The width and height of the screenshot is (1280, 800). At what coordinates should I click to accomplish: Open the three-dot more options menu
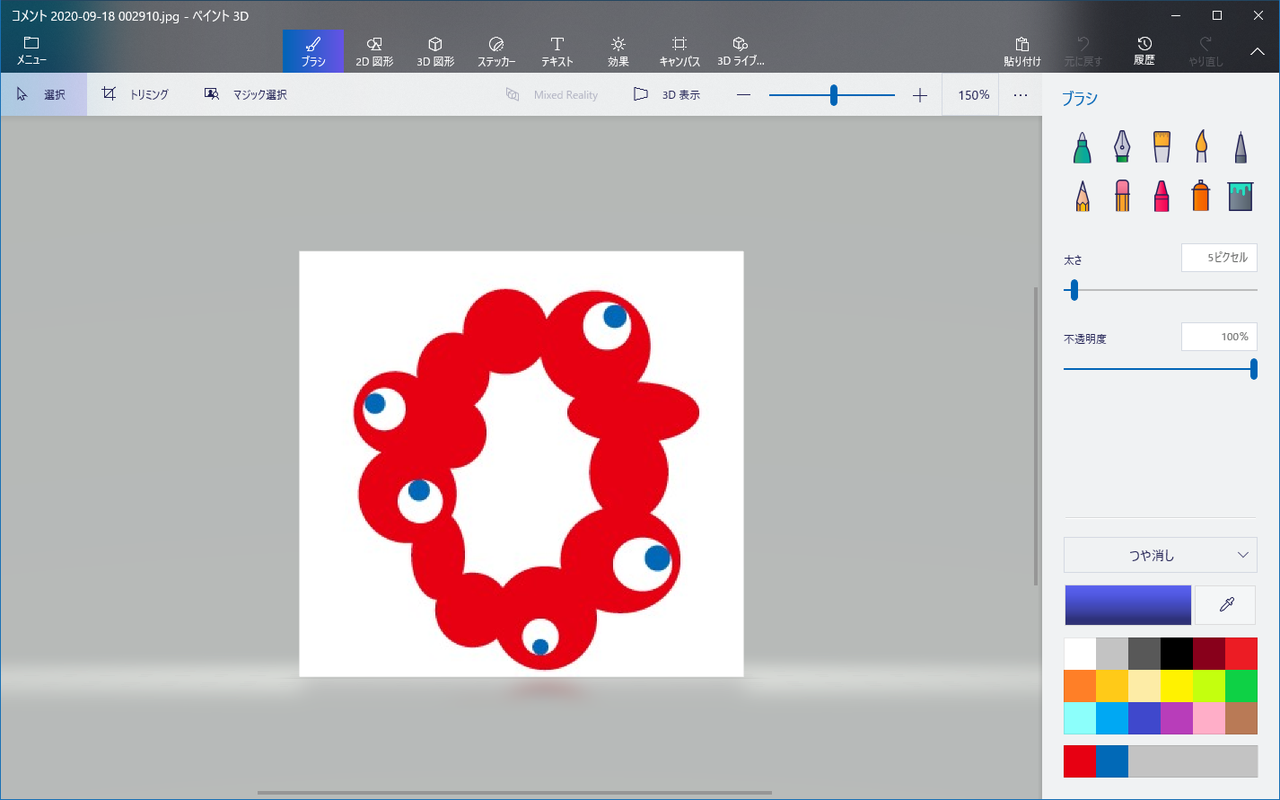[1020, 95]
